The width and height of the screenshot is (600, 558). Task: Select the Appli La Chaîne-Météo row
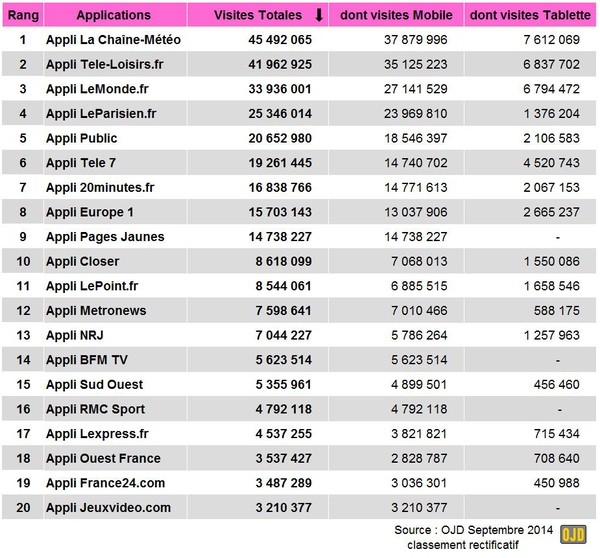click(298, 39)
